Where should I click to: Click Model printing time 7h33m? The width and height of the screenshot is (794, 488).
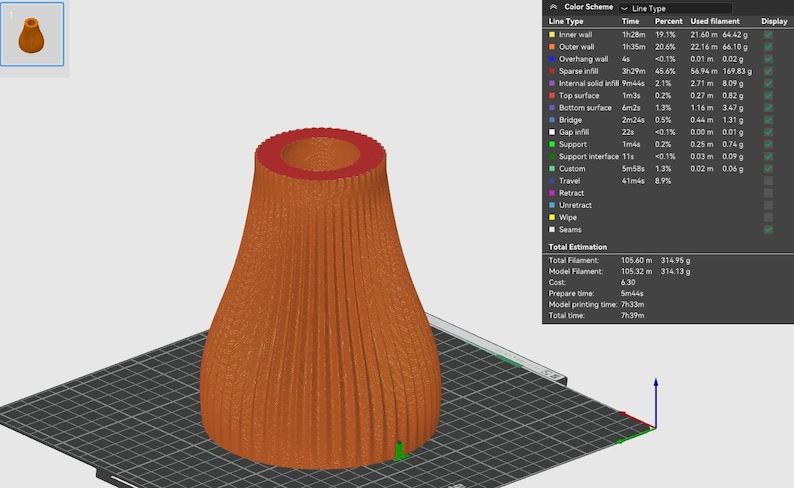click(632, 304)
